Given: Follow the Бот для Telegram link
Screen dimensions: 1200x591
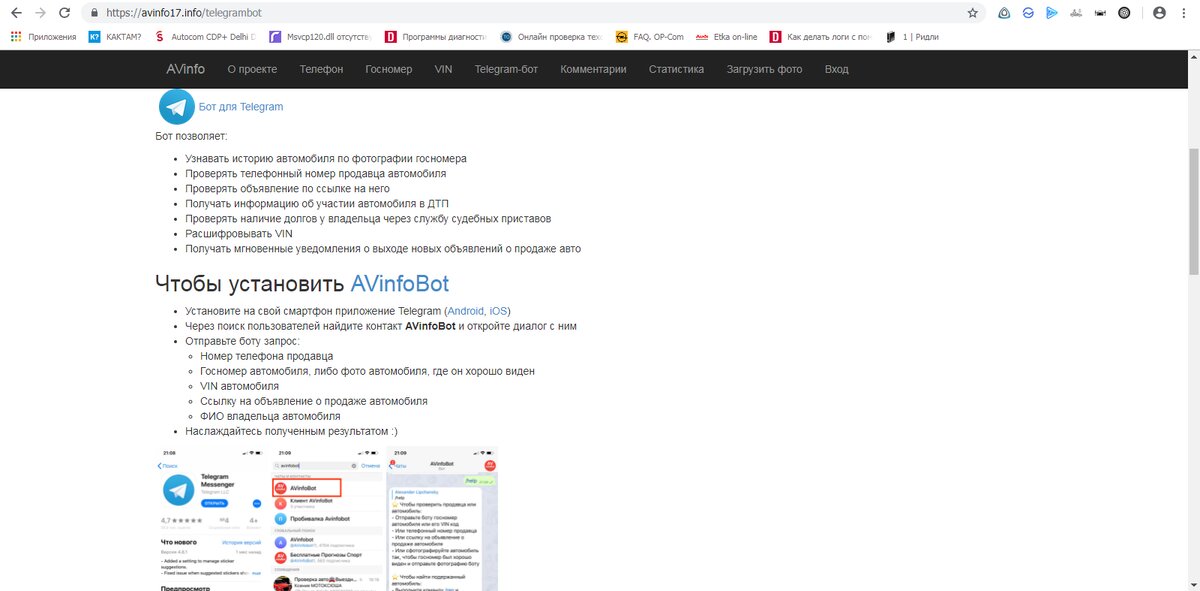Looking at the screenshot, I should 241,107.
